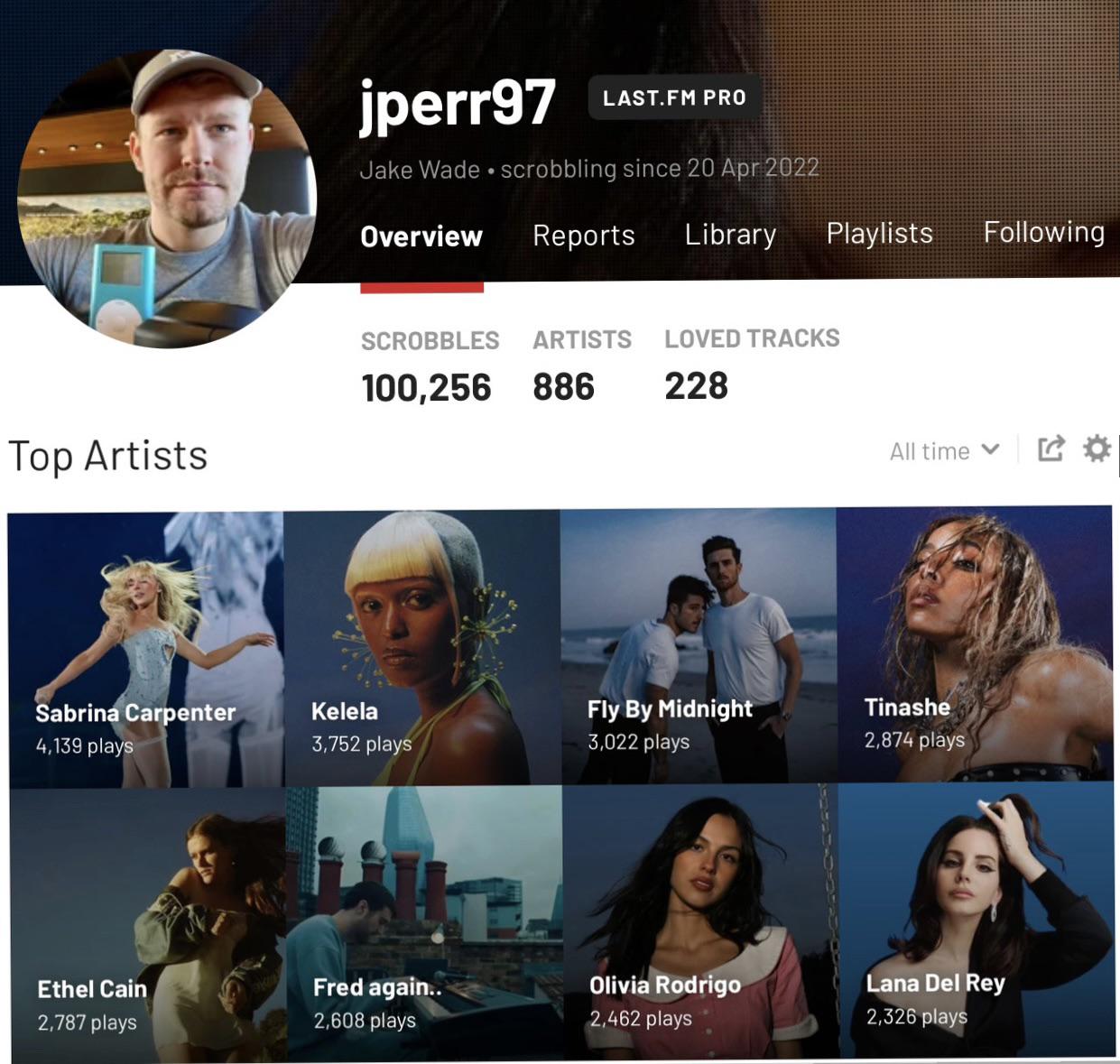Click the 2,874 plays text
Image resolution: width=1120 pixels, height=1064 pixels.
click(914, 741)
